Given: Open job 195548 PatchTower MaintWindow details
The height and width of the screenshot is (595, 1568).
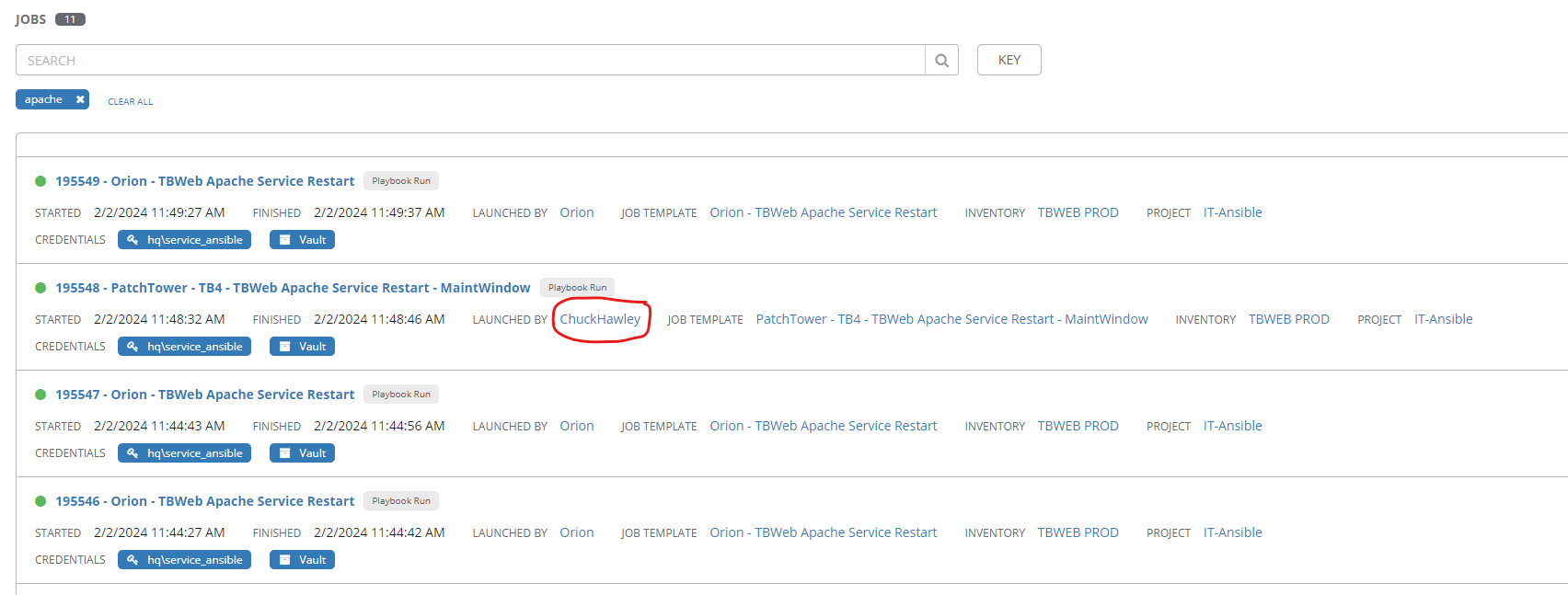Looking at the screenshot, I should tap(293, 288).
